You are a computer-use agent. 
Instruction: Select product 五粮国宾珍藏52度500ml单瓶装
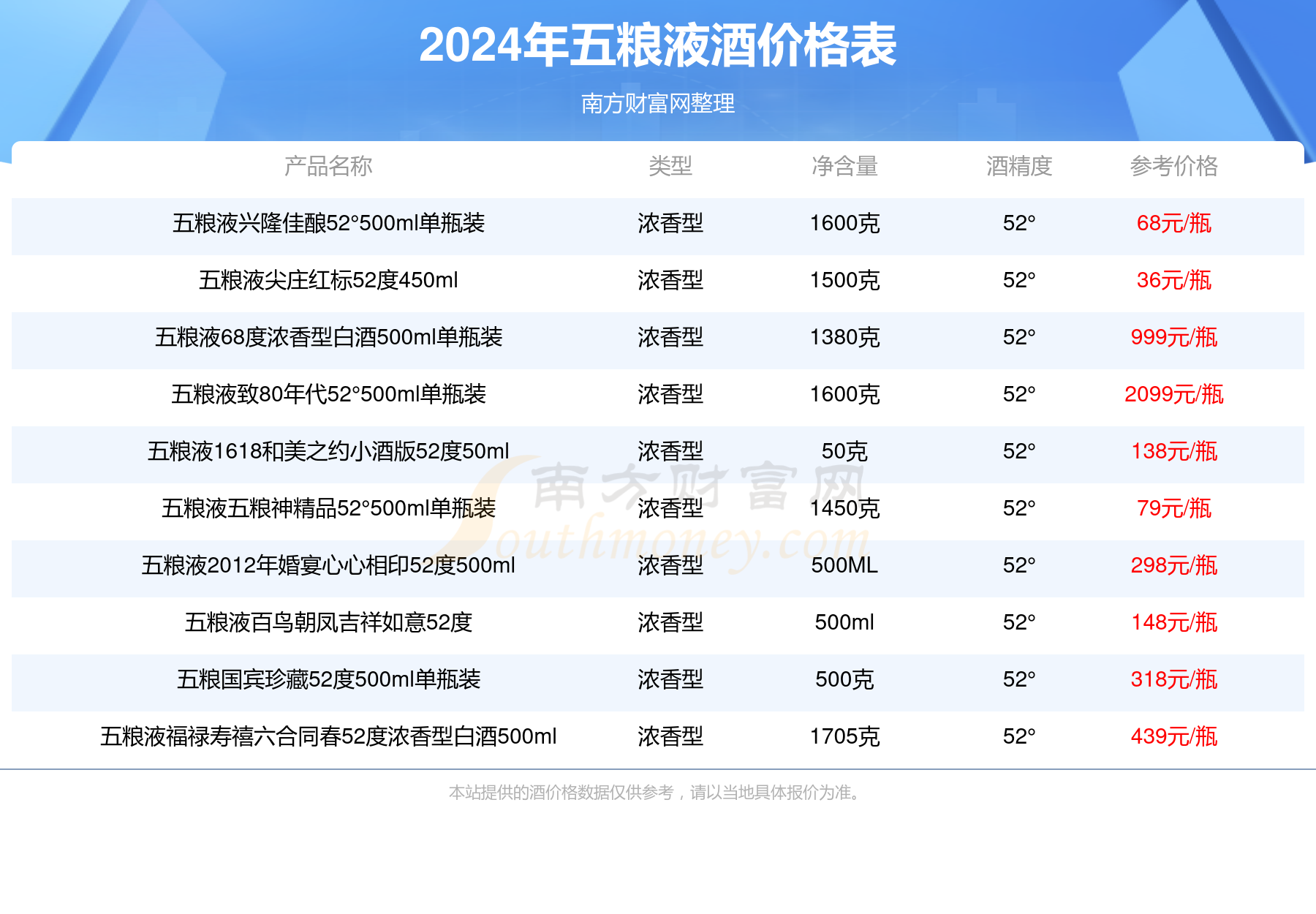(328, 679)
